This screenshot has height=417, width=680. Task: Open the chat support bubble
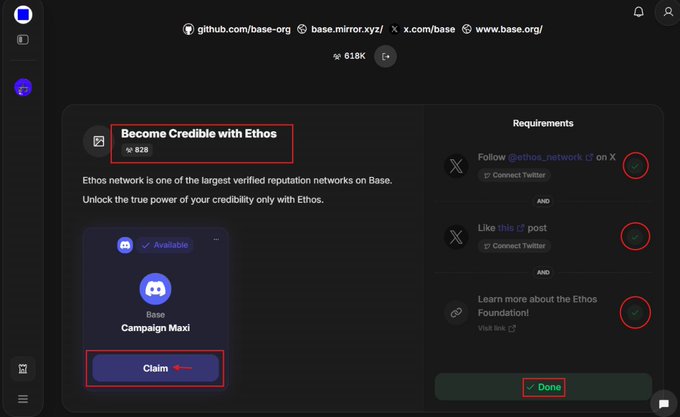[x=664, y=404]
